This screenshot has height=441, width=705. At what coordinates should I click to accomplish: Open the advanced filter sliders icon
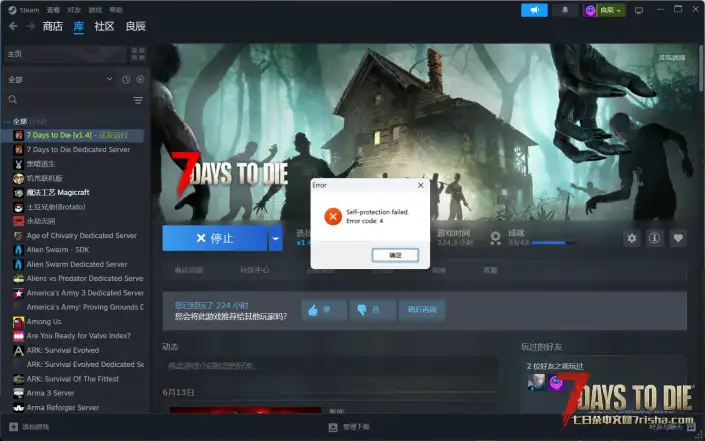138,100
